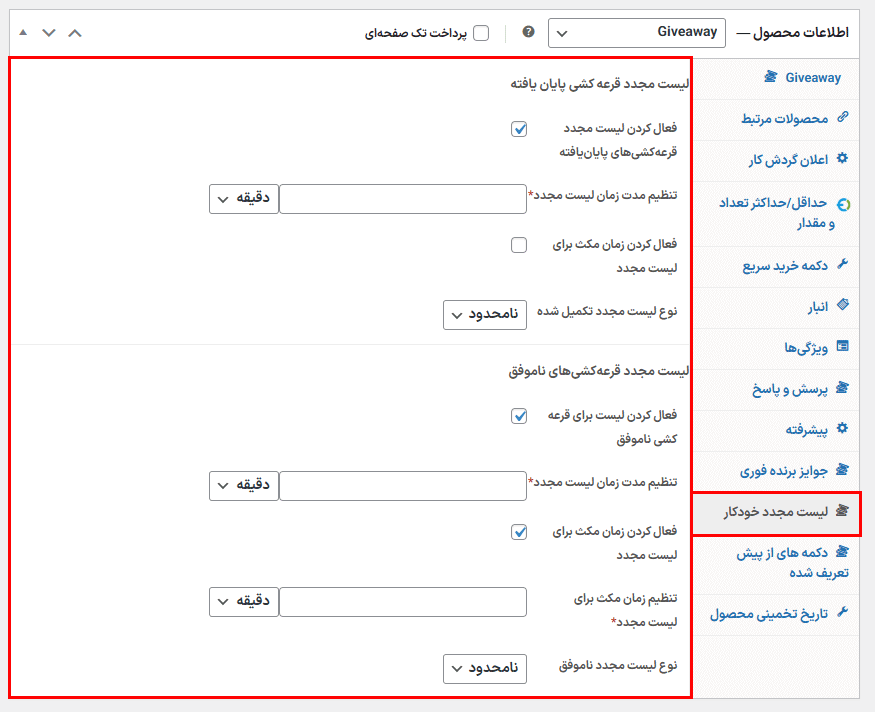Click the pause time duration input field
Screen dimensions: 875x712
pyautogui.click(x=402, y=602)
